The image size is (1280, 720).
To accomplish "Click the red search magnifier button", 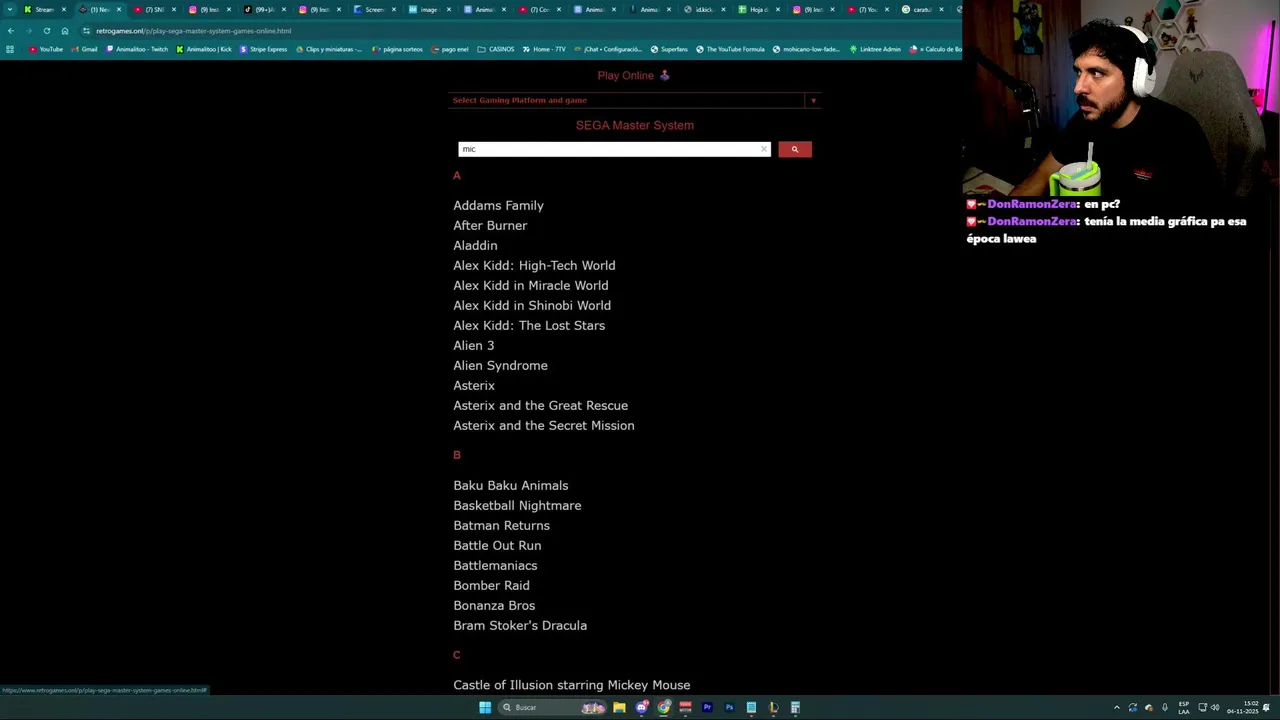I will point(795,149).
